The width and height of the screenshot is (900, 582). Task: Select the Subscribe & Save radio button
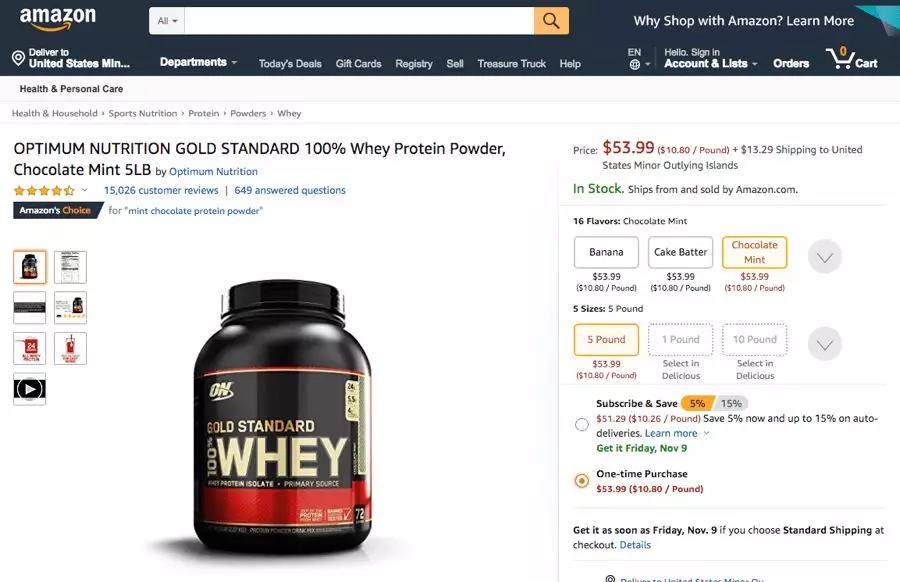coord(581,424)
